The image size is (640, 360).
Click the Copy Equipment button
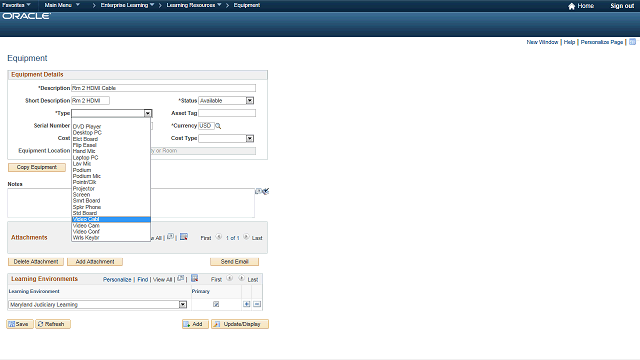point(37,167)
